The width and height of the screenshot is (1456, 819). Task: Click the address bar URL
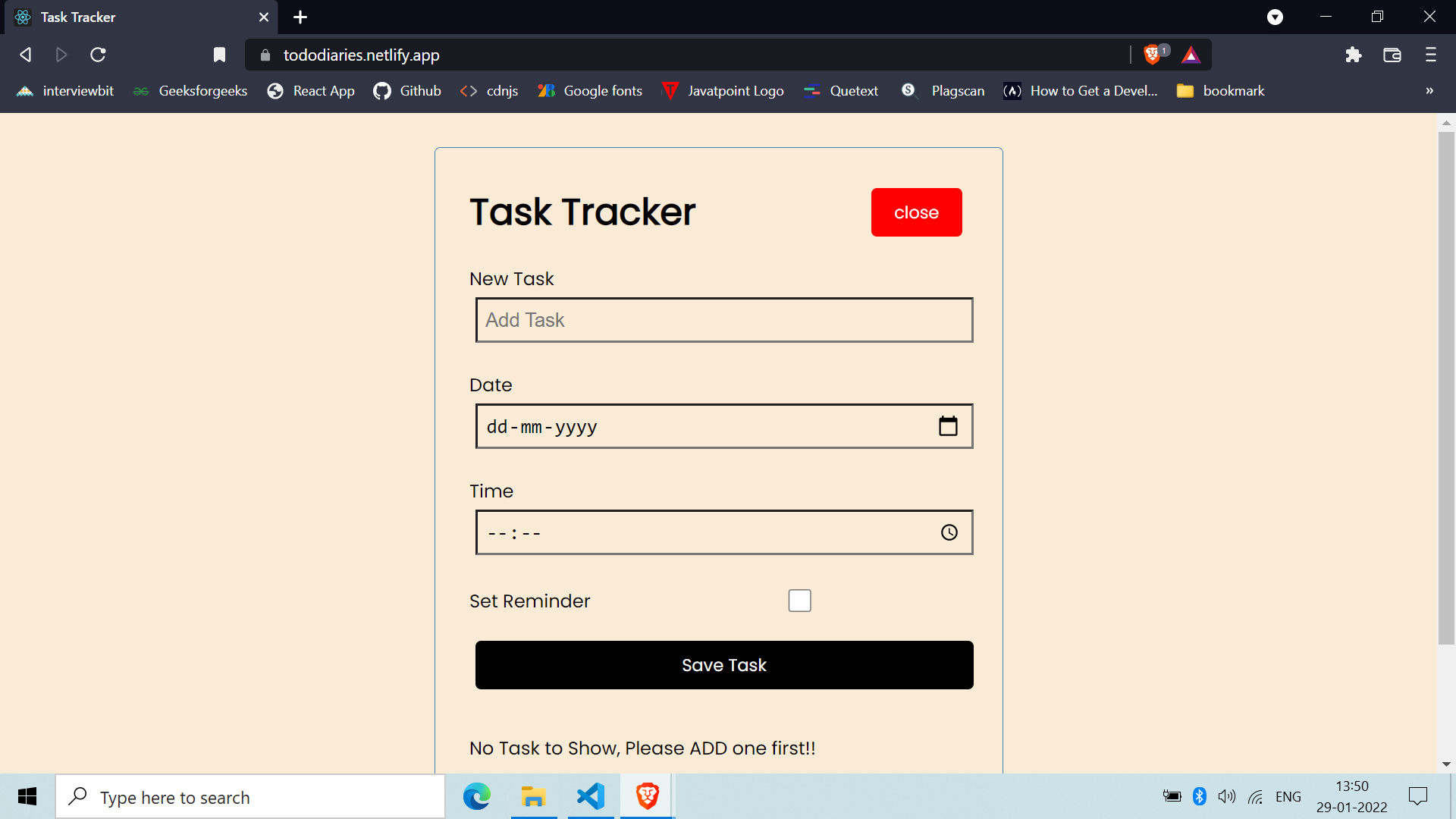(x=362, y=55)
